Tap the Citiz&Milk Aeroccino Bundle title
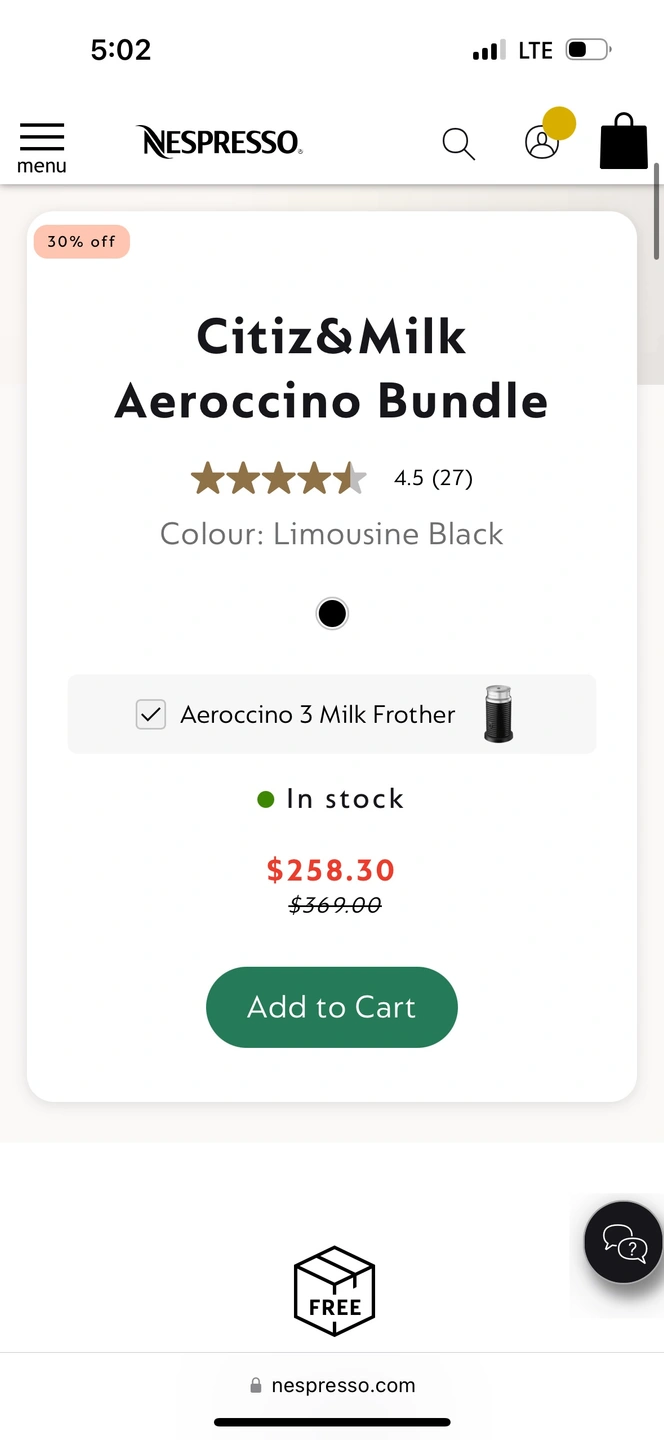 point(332,368)
